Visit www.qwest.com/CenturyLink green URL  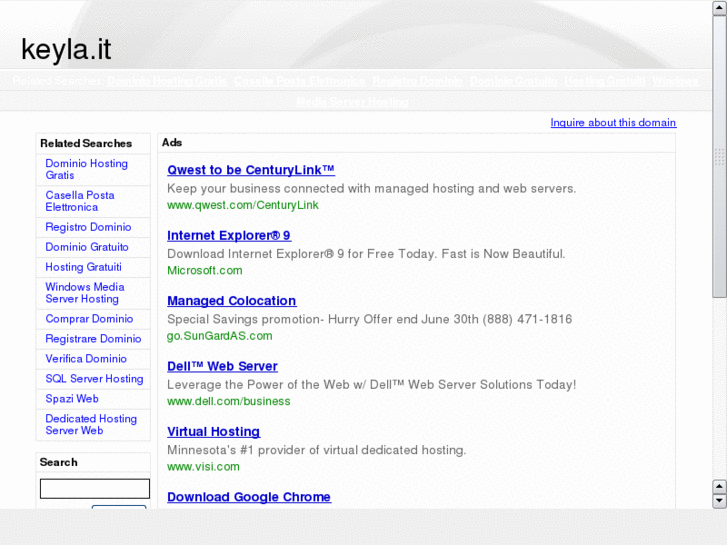242,205
